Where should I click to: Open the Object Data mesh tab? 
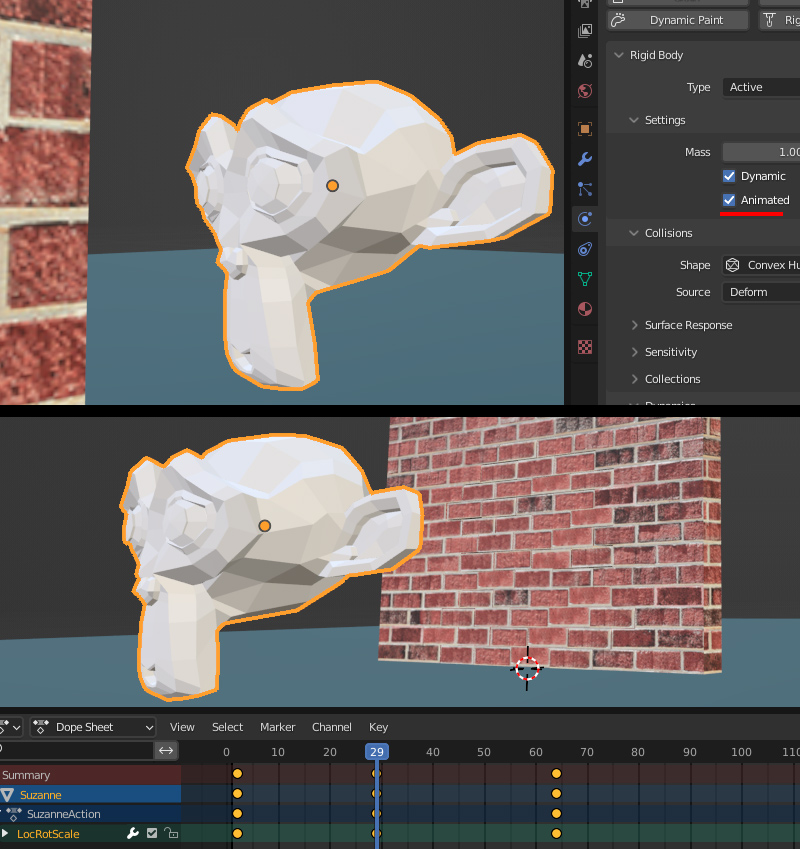pyautogui.click(x=585, y=279)
